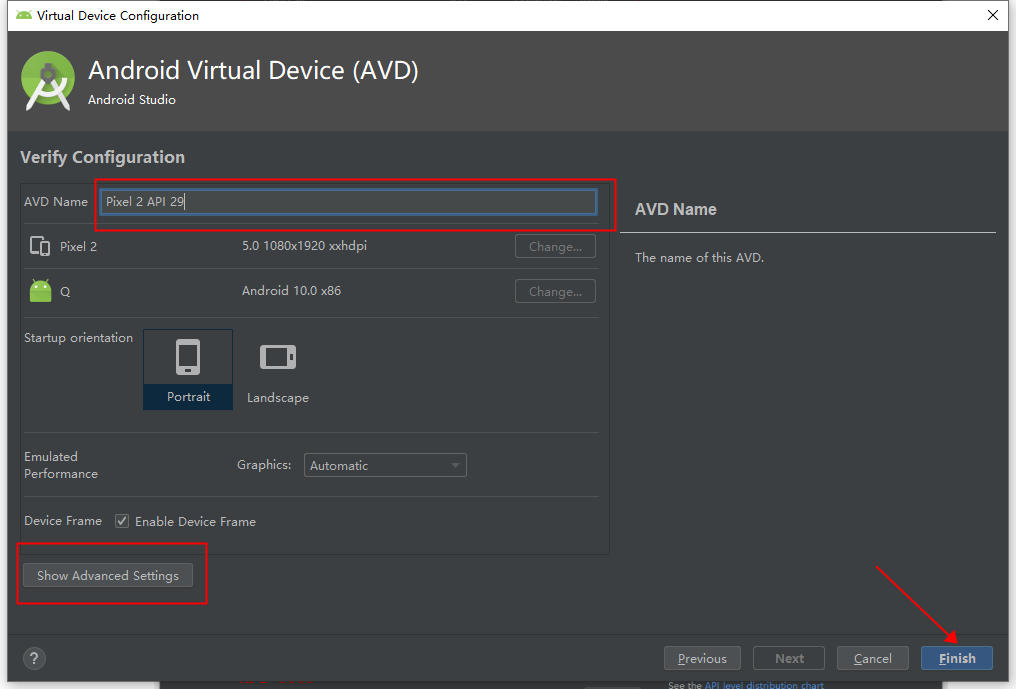The width and height of the screenshot is (1016, 689).
Task: Click the 'Device Frame' label
Action: (63, 520)
